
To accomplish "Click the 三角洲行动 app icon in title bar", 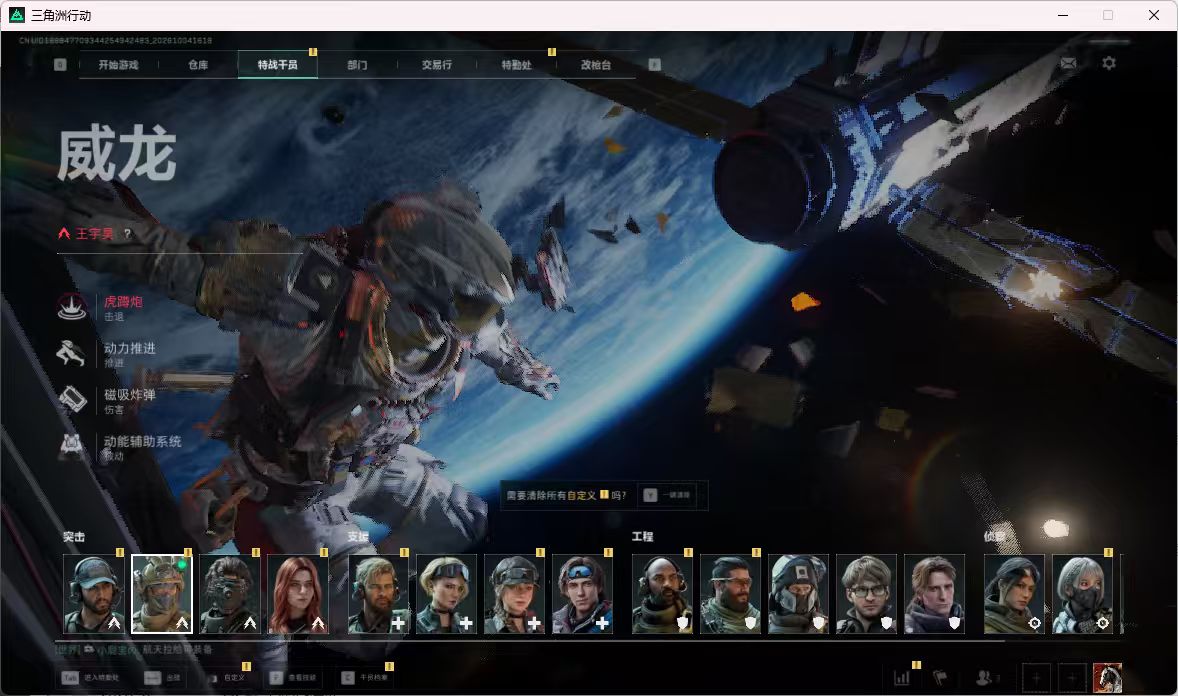I will 17,15.
